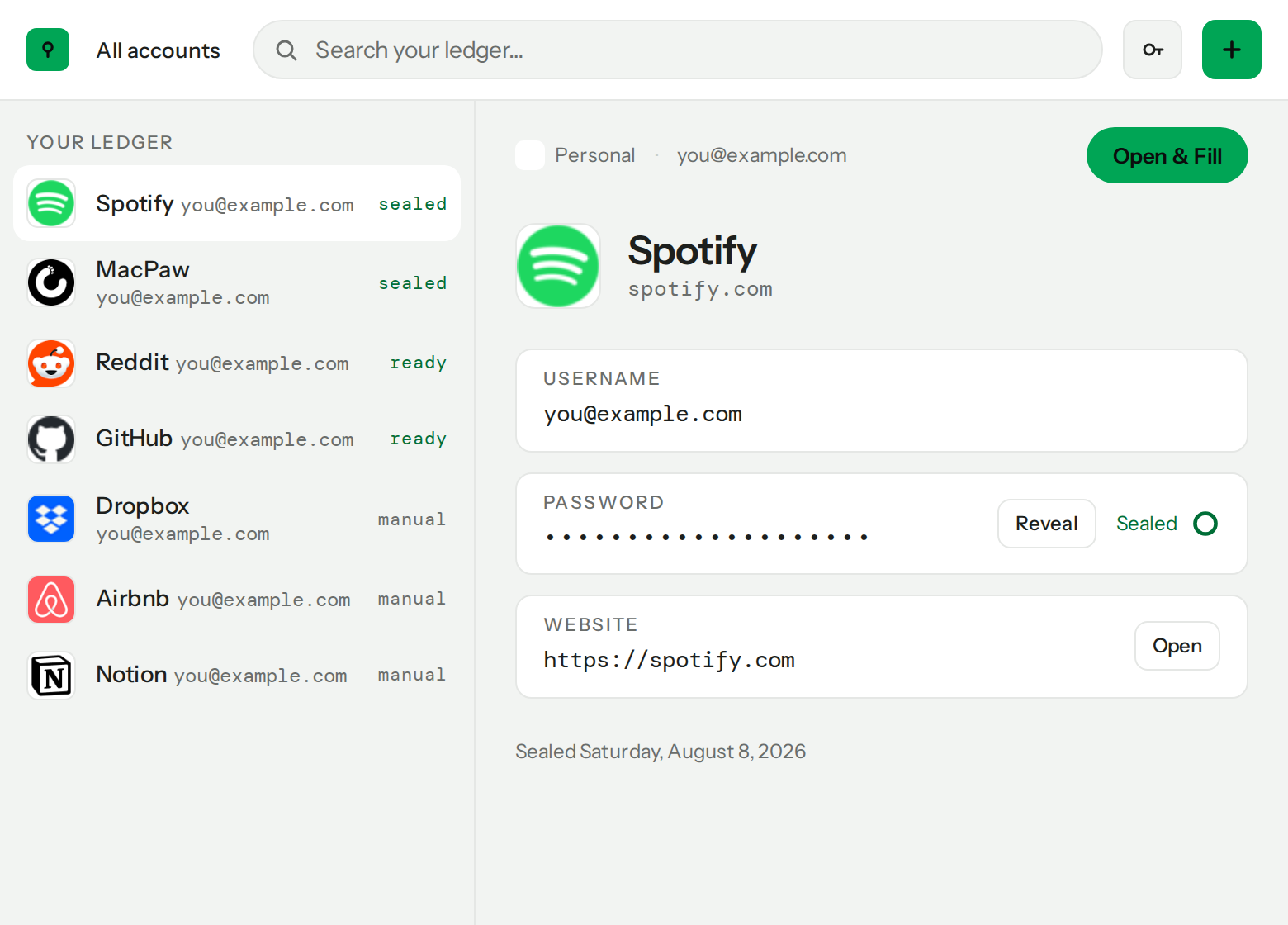The width and height of the screenshot is (1288, 925).
Task: Open the spotify.com website button
Action: (x=1177, y=646)
